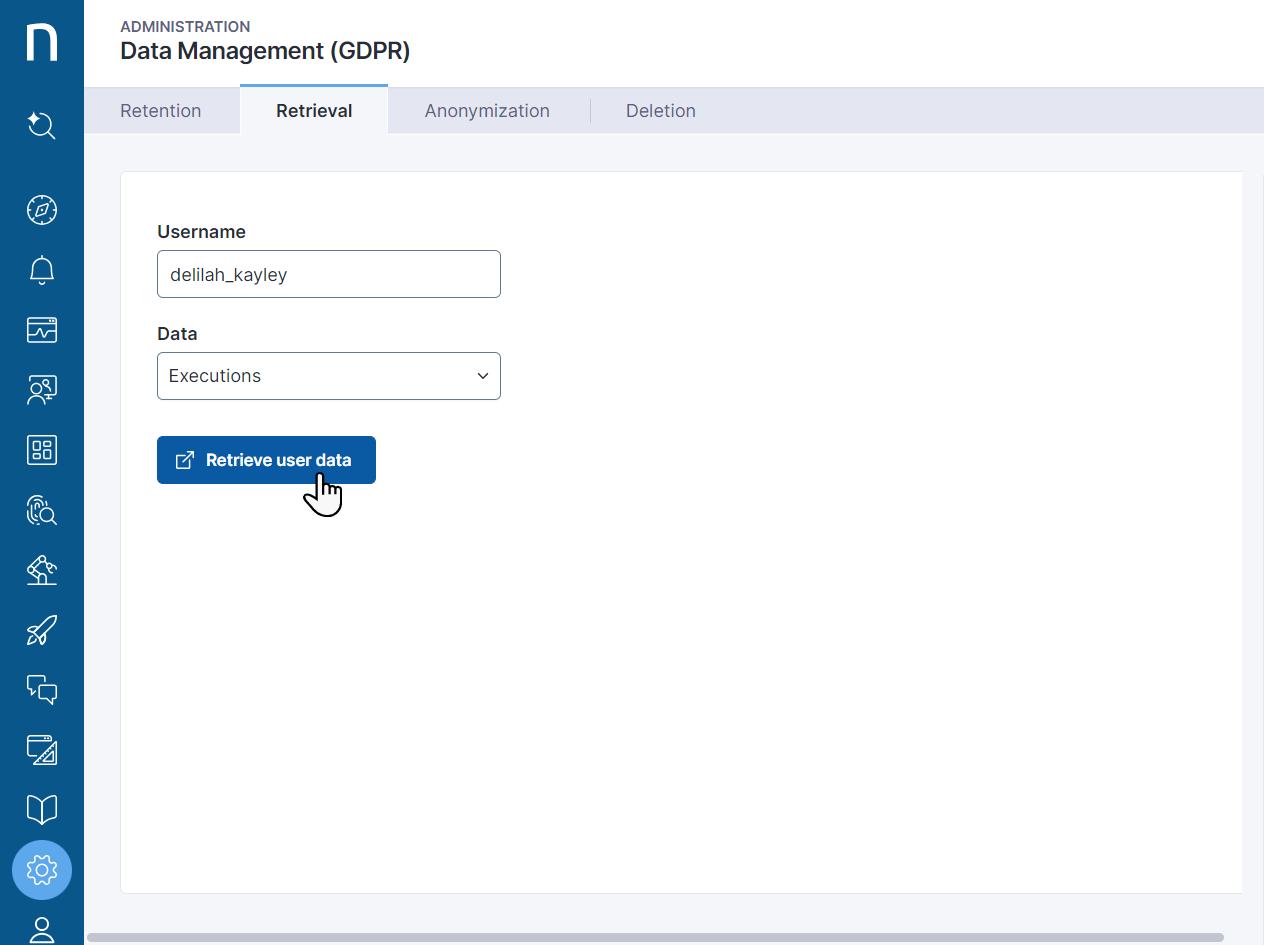Screen dimensions: 1264x945
Task: Open the book documentation icon
Action: pyautogui.click(x=42, y=810)
